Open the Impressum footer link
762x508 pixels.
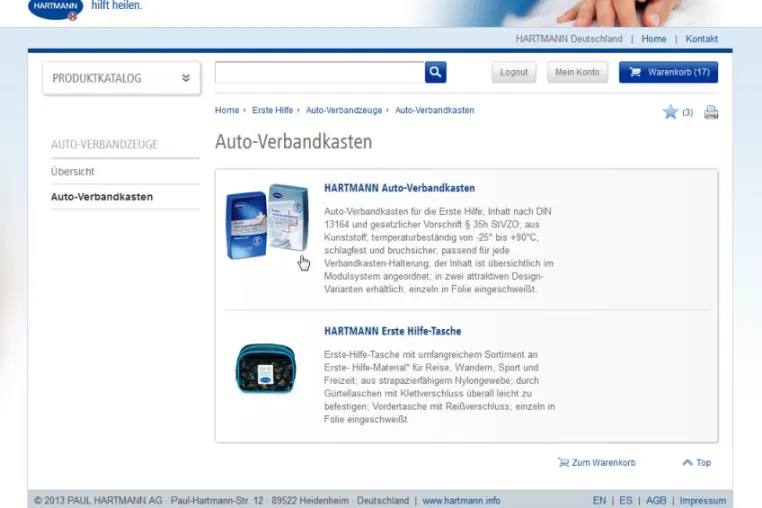[703, 500]
